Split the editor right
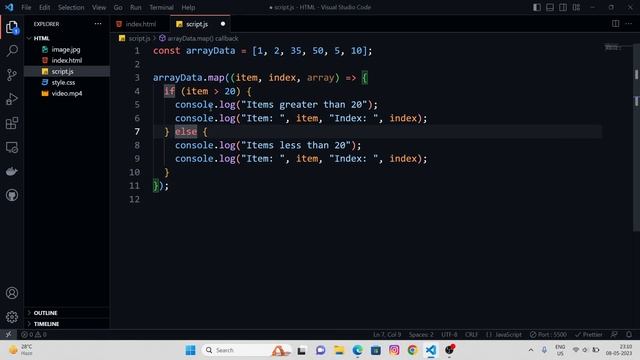640x360 pixels. 616,24
